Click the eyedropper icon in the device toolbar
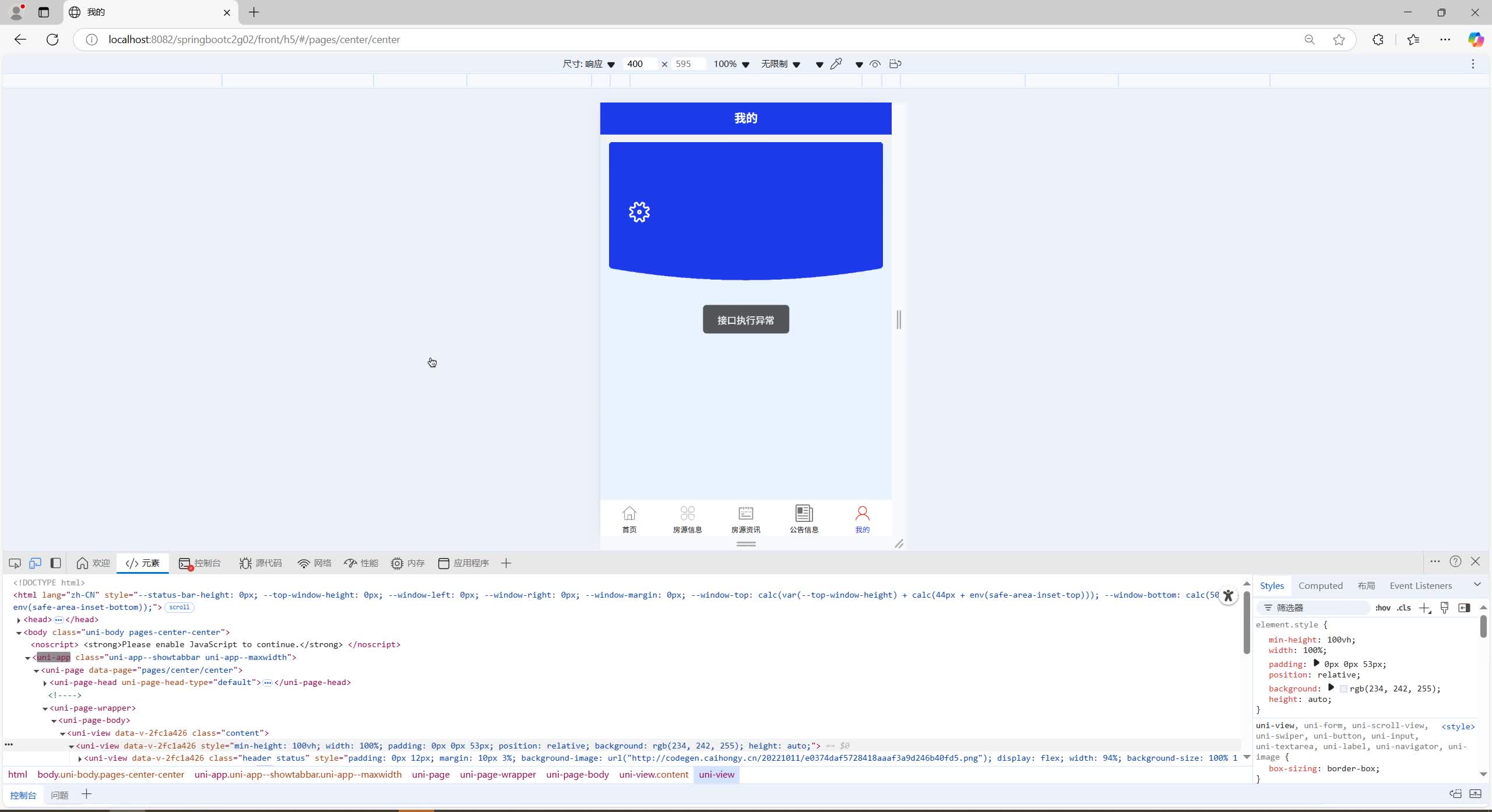 [836, 63]
